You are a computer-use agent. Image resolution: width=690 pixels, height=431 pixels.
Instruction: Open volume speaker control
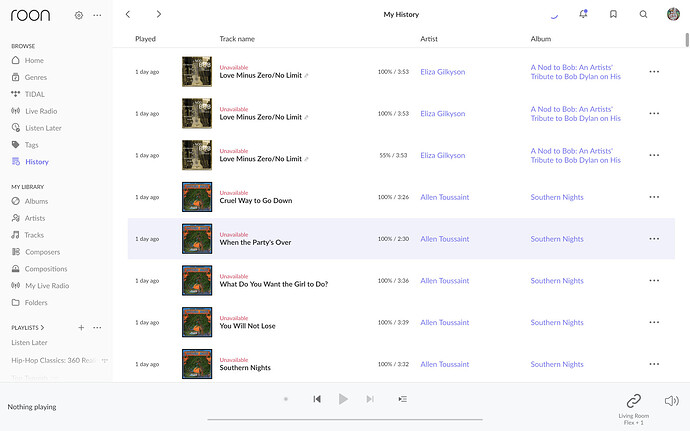[x=671, y=401]
